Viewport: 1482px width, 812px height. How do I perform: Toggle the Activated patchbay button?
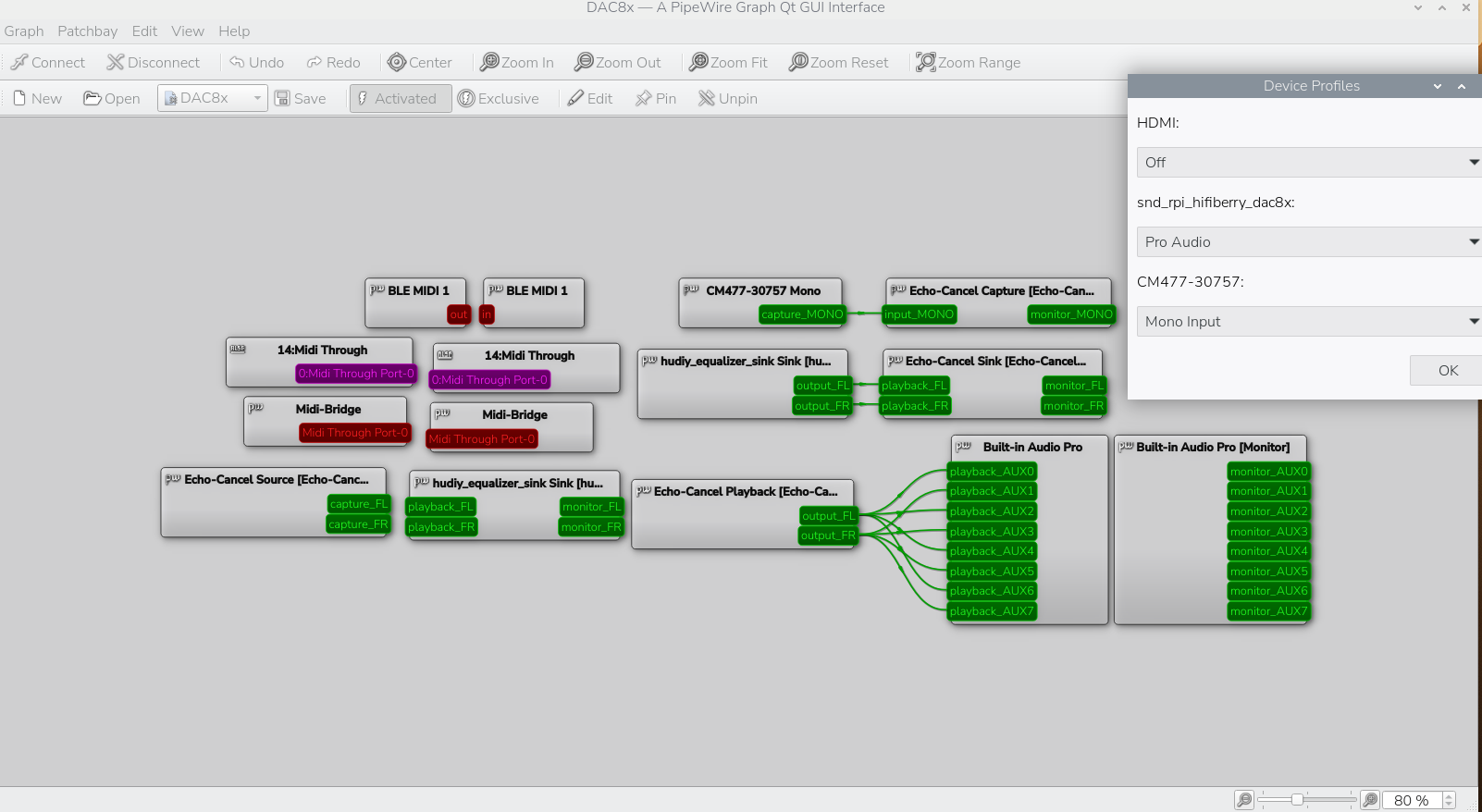[400, 99]
